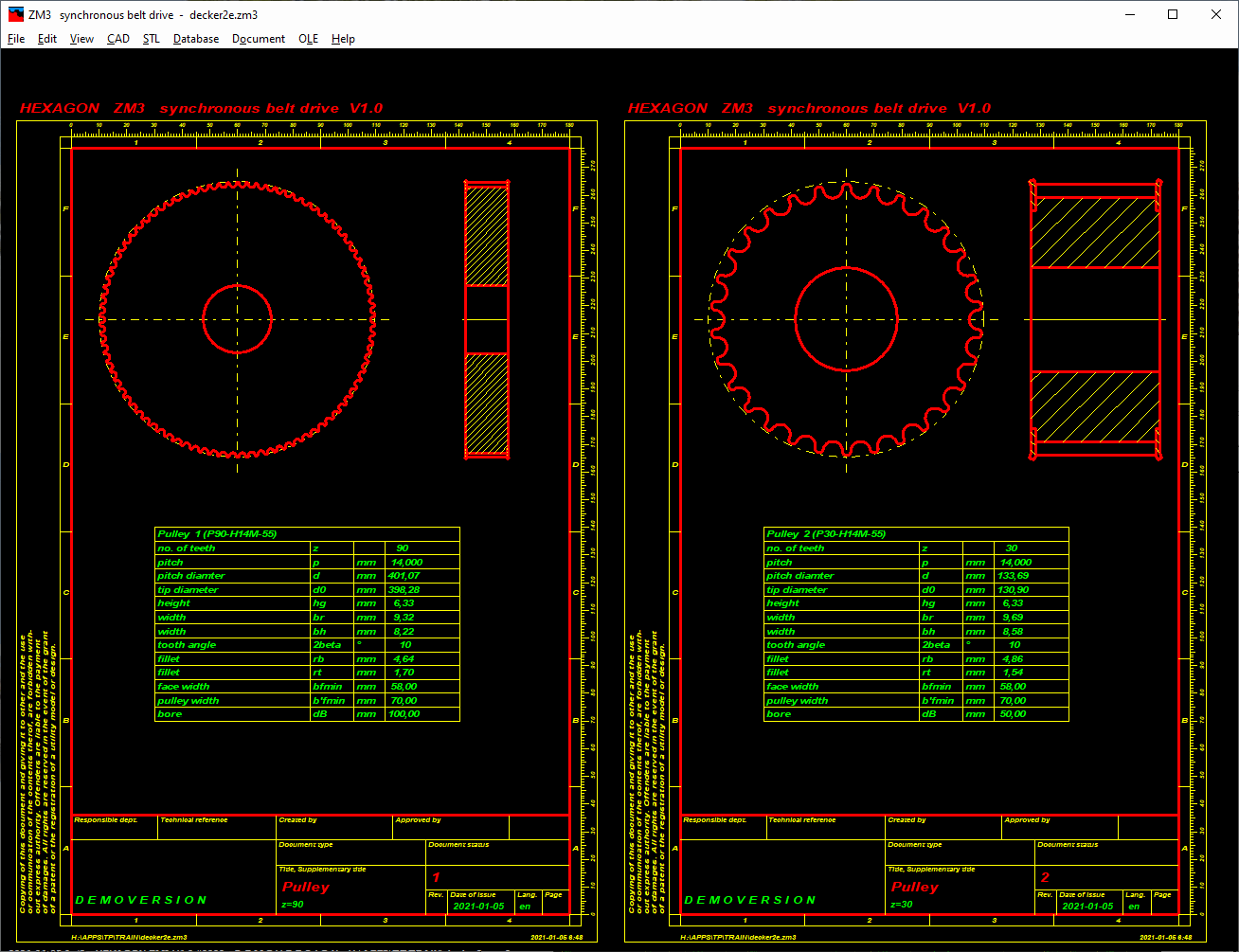The image size is (1239, 952).
Task: Click the pitch diameter value 401,07
Action: click(x=404, y=576)
